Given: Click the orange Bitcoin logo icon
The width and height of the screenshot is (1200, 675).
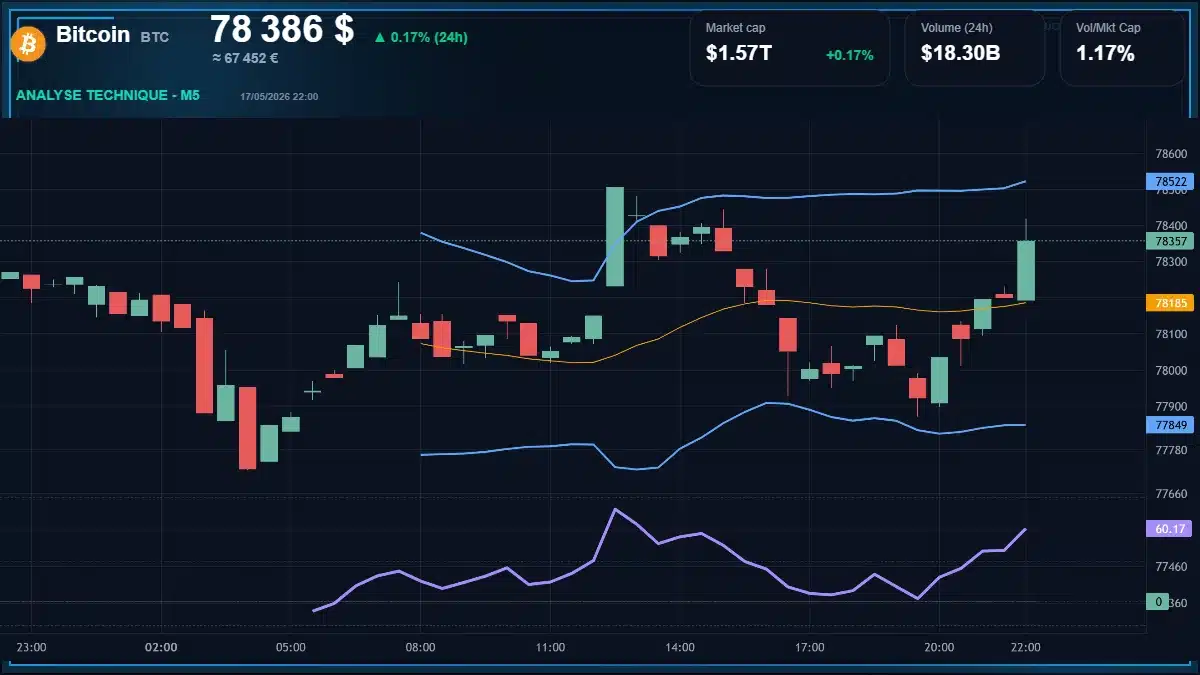Looking at the screenshot, I should tap(28, 43).
